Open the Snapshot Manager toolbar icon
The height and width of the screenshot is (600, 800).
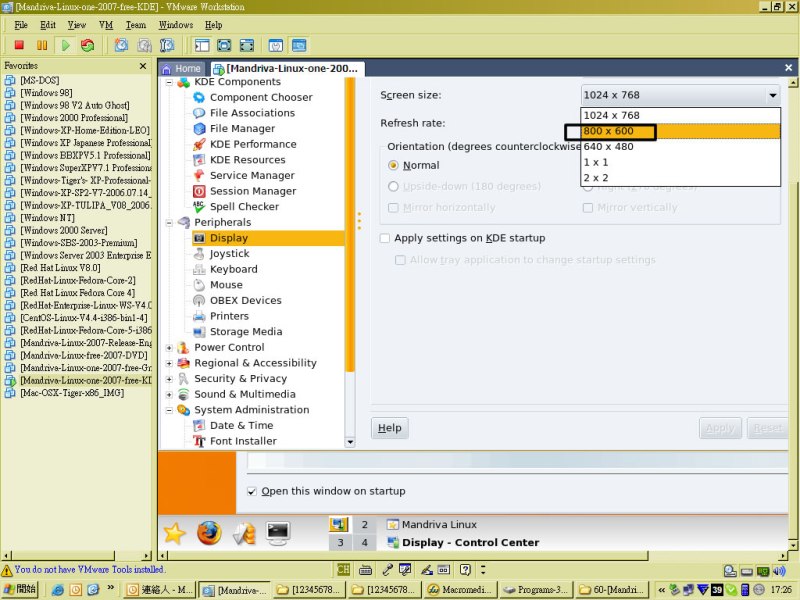[x=167, y=45]
